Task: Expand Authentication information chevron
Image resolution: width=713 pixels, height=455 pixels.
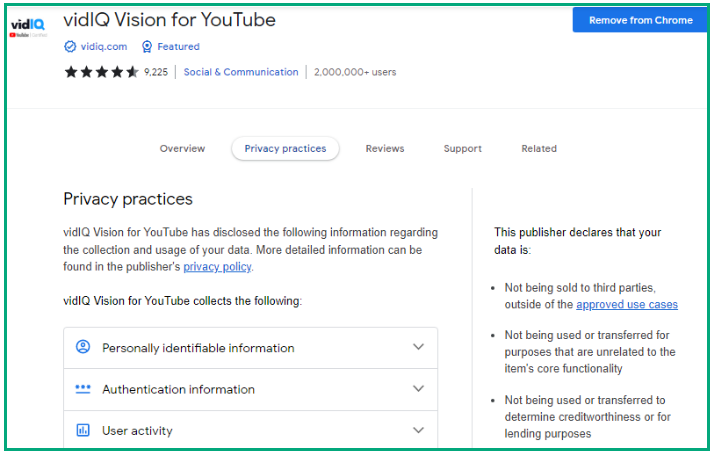Action: tap(418, 389)
